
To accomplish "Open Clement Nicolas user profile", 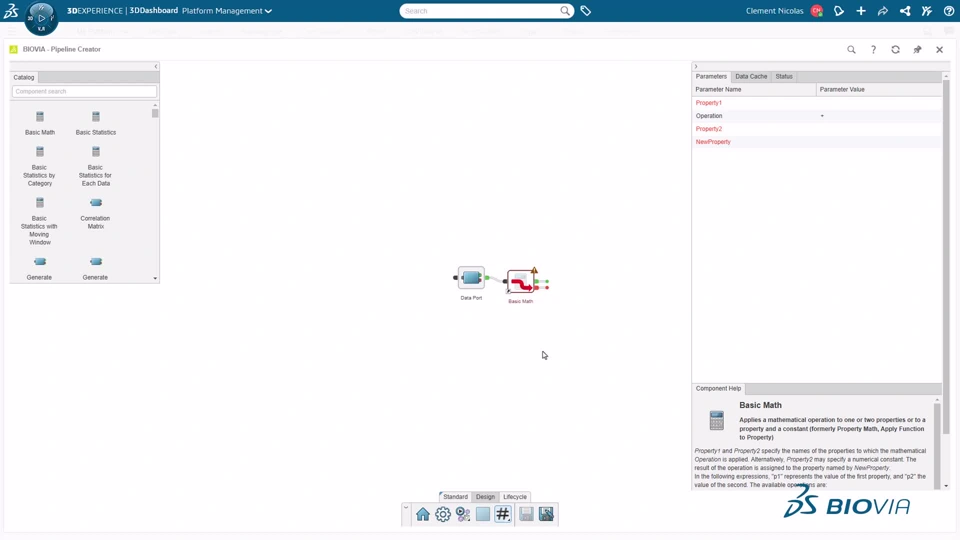I will 784,10.
